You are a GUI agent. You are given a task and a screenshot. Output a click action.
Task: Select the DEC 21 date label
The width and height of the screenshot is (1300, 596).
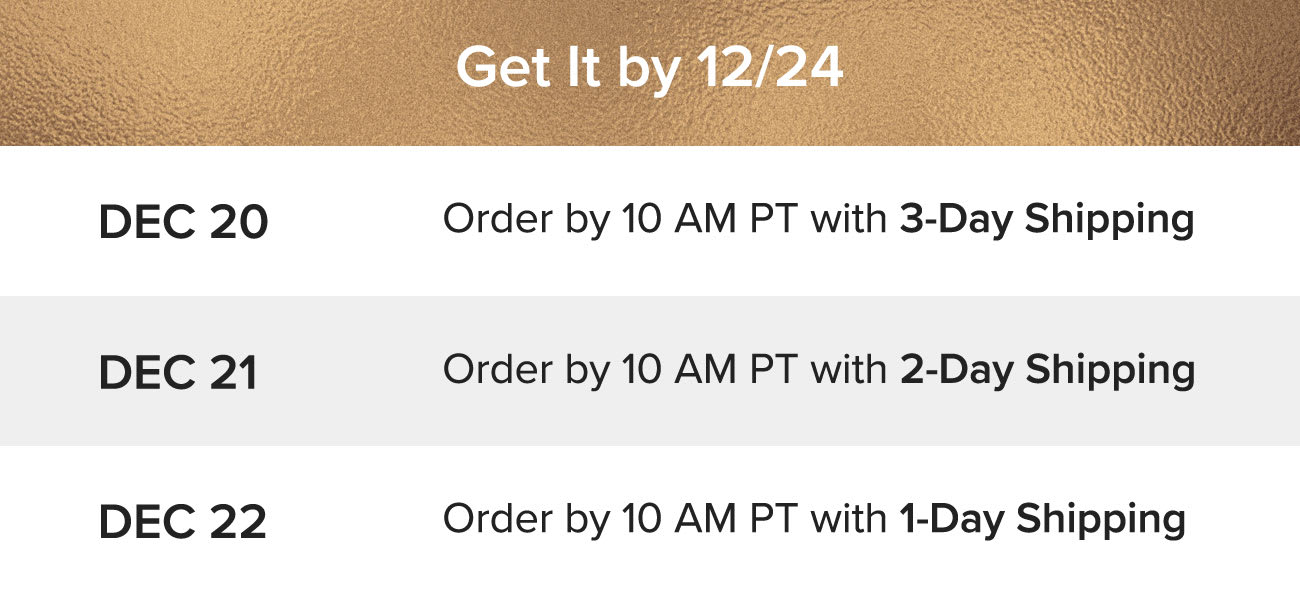pyautogui.click(x=178, y=373)
